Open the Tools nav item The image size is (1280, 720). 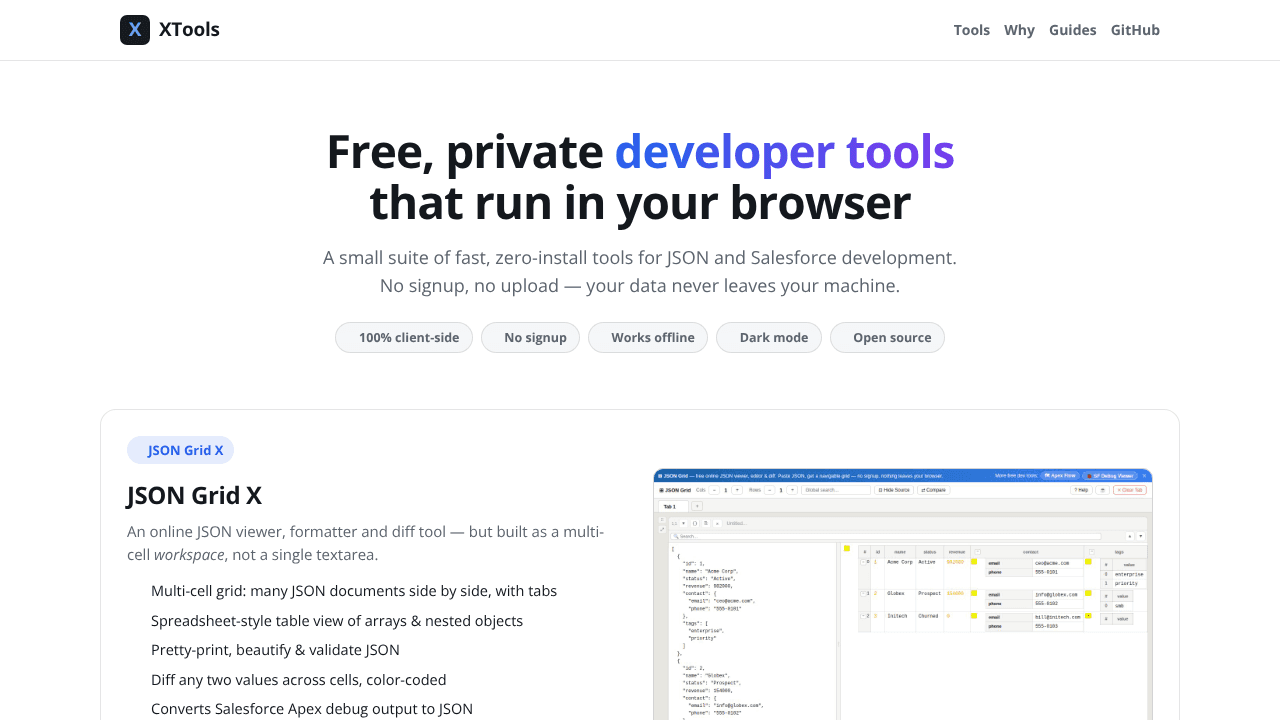[x=971, y=30]
